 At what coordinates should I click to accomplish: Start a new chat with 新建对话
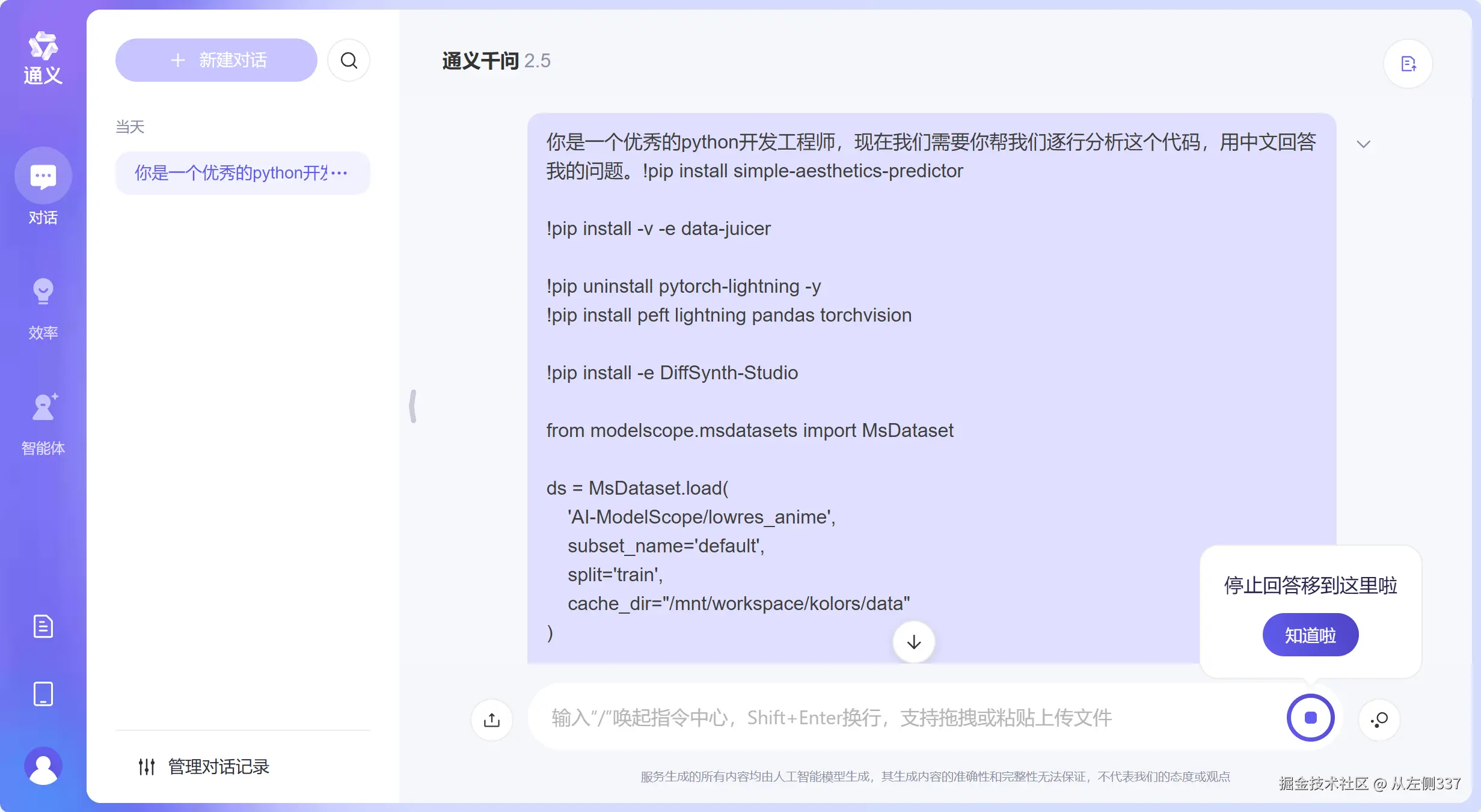coord(216,60)
